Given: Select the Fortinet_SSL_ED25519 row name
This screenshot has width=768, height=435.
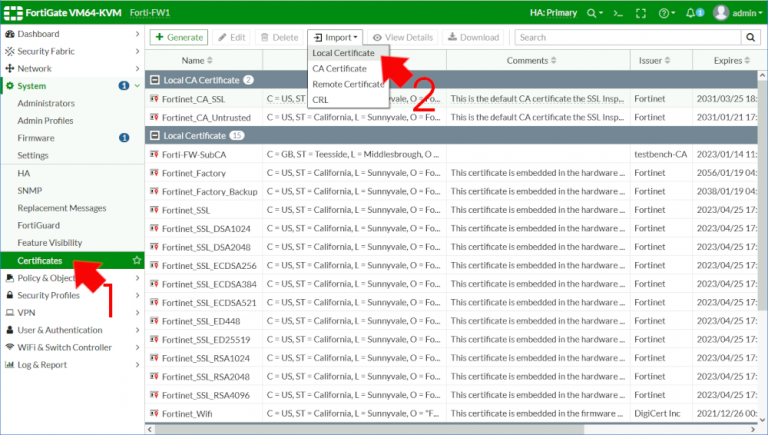Looking at the screenshot, I should pos(206,339).
